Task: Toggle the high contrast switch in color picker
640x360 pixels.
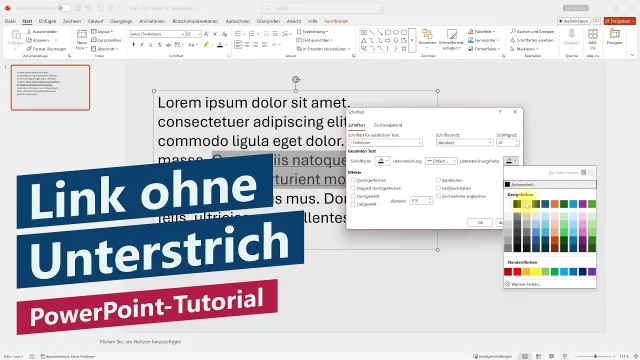Action: [x=586, y=173]
